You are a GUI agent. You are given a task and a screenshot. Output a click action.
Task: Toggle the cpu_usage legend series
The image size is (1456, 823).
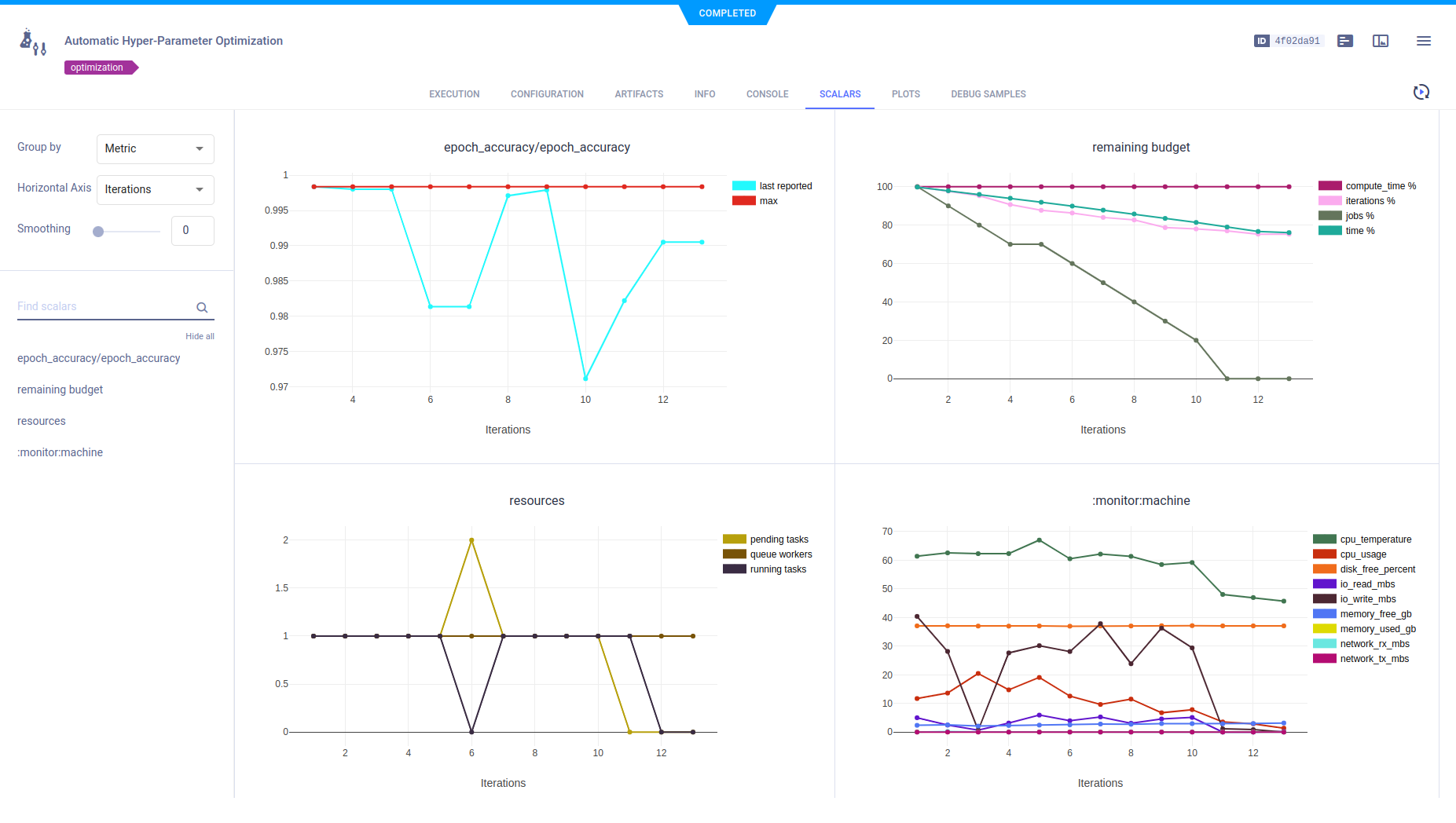[1349, 554]
